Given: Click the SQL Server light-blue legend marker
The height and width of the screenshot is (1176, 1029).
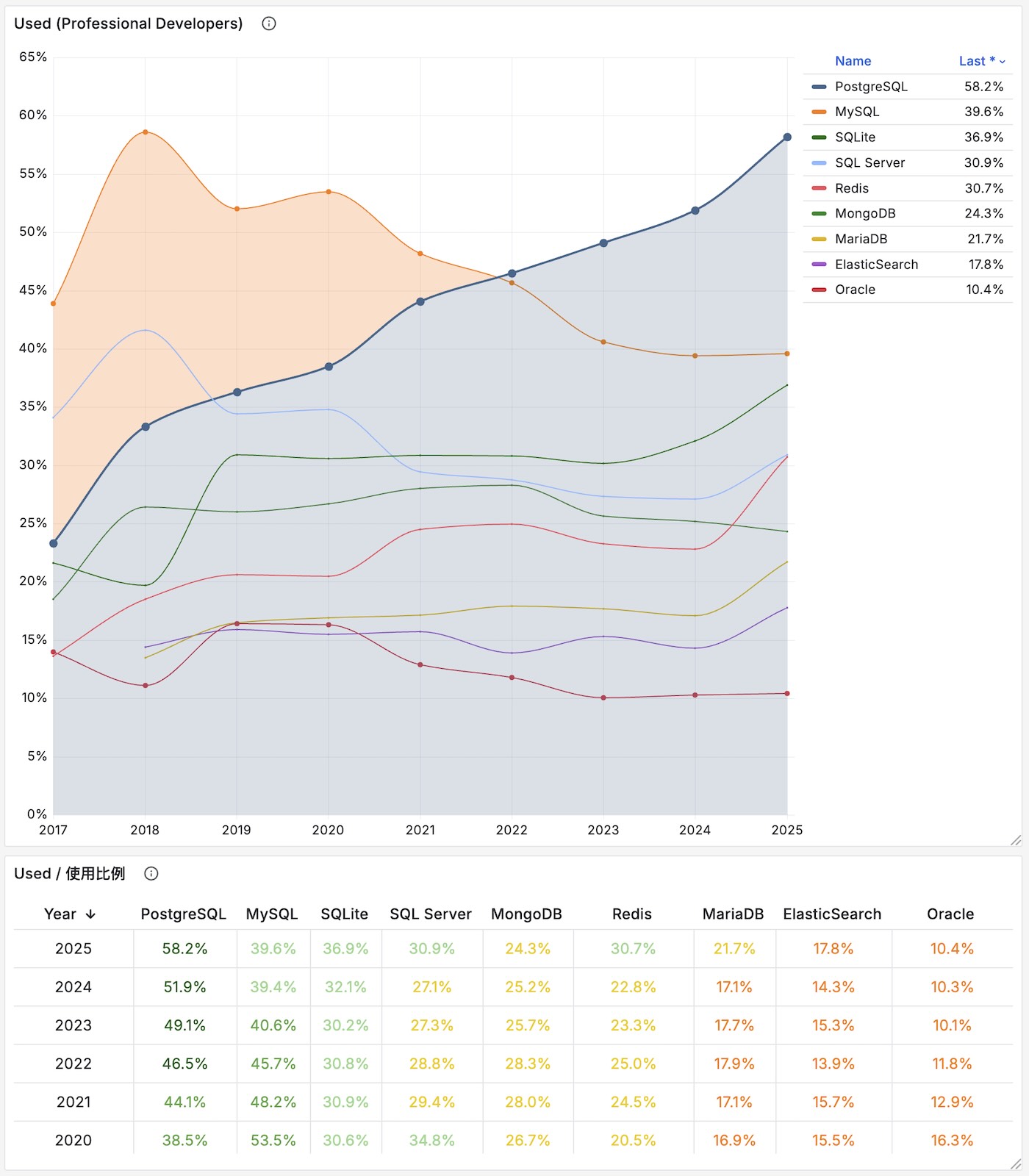Looking at the screenshot, I should click(818, 162).
